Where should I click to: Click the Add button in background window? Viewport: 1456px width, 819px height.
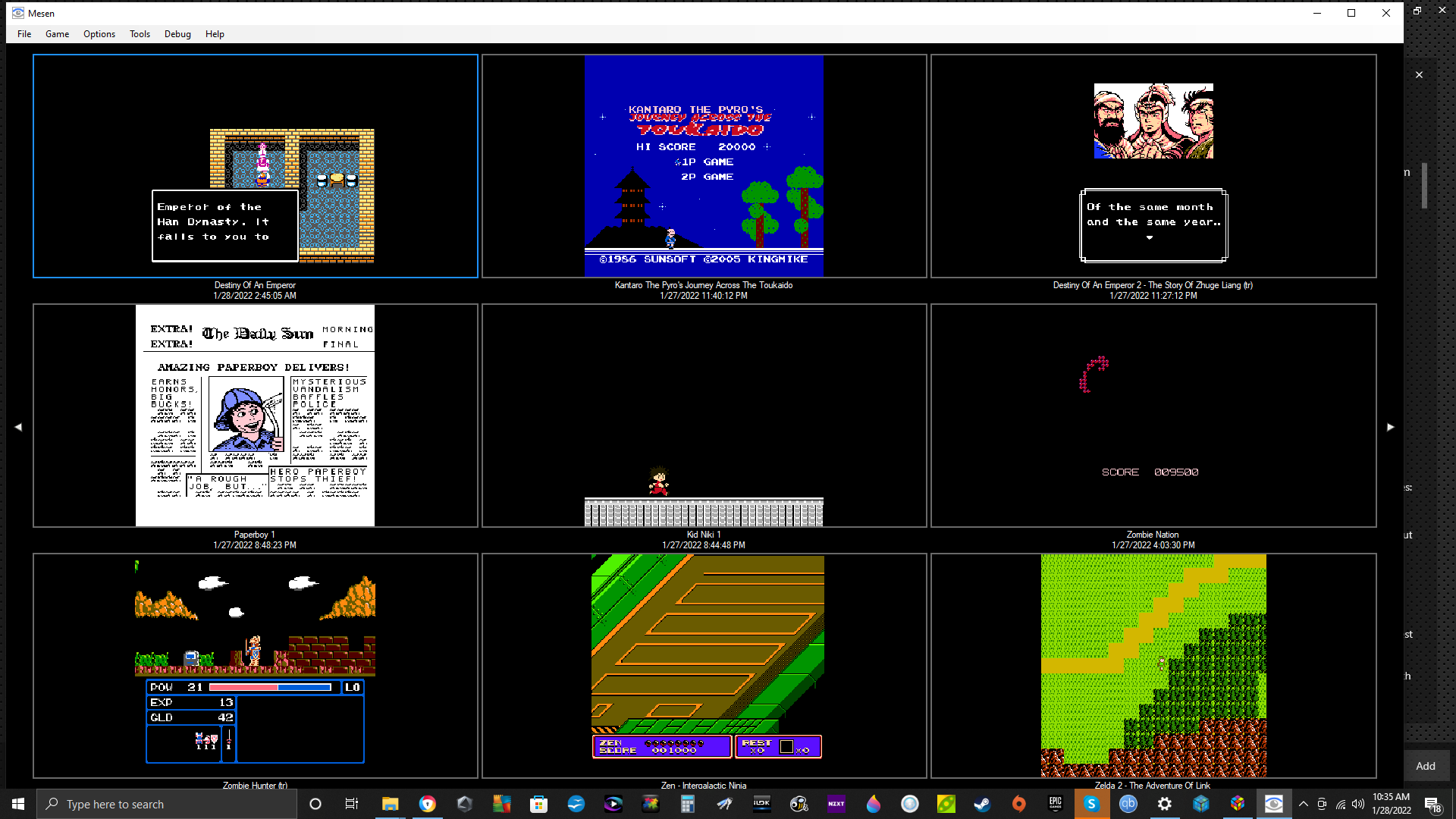1426,766
